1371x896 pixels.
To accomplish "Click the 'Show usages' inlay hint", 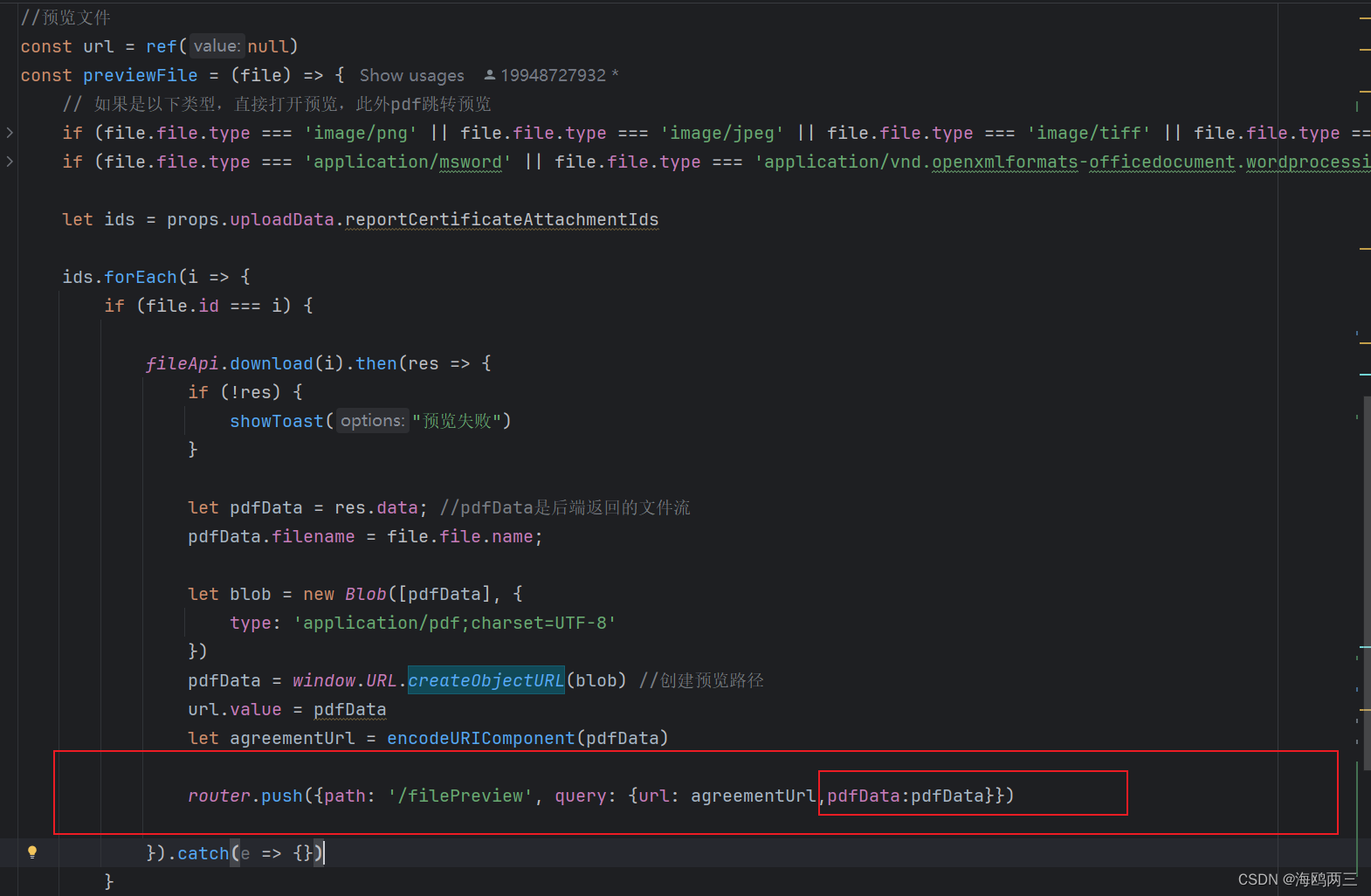I will (x=412, y=76).
